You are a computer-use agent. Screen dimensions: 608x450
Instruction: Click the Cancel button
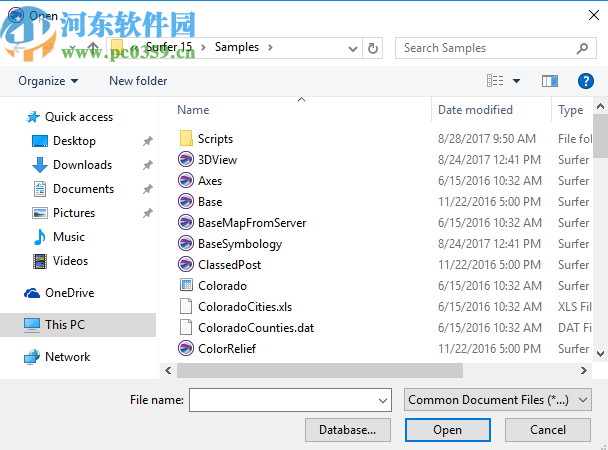tap(548, 430)
